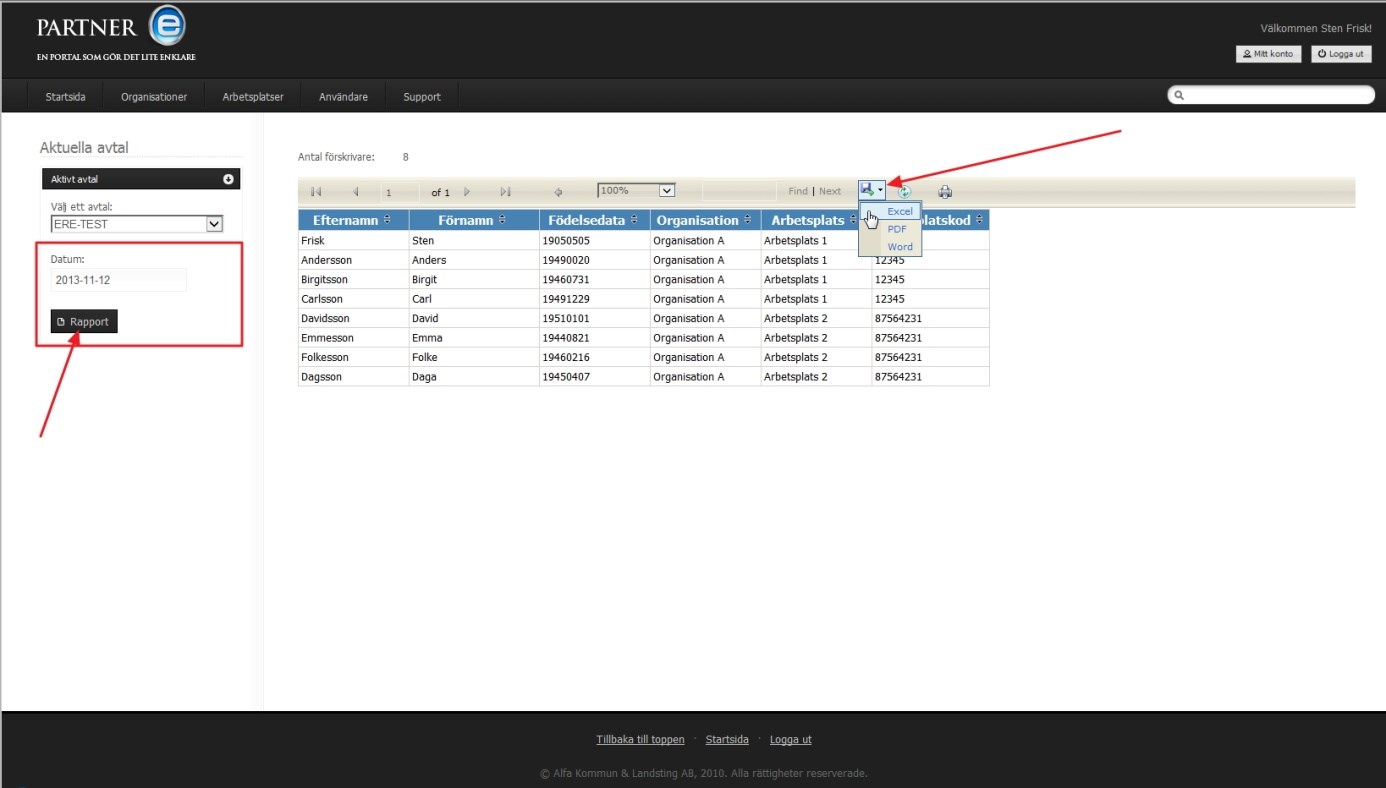Viewport: 1386px width, 788px height.
Task: Click the search magnifier icon
Action: [1180, 96]
